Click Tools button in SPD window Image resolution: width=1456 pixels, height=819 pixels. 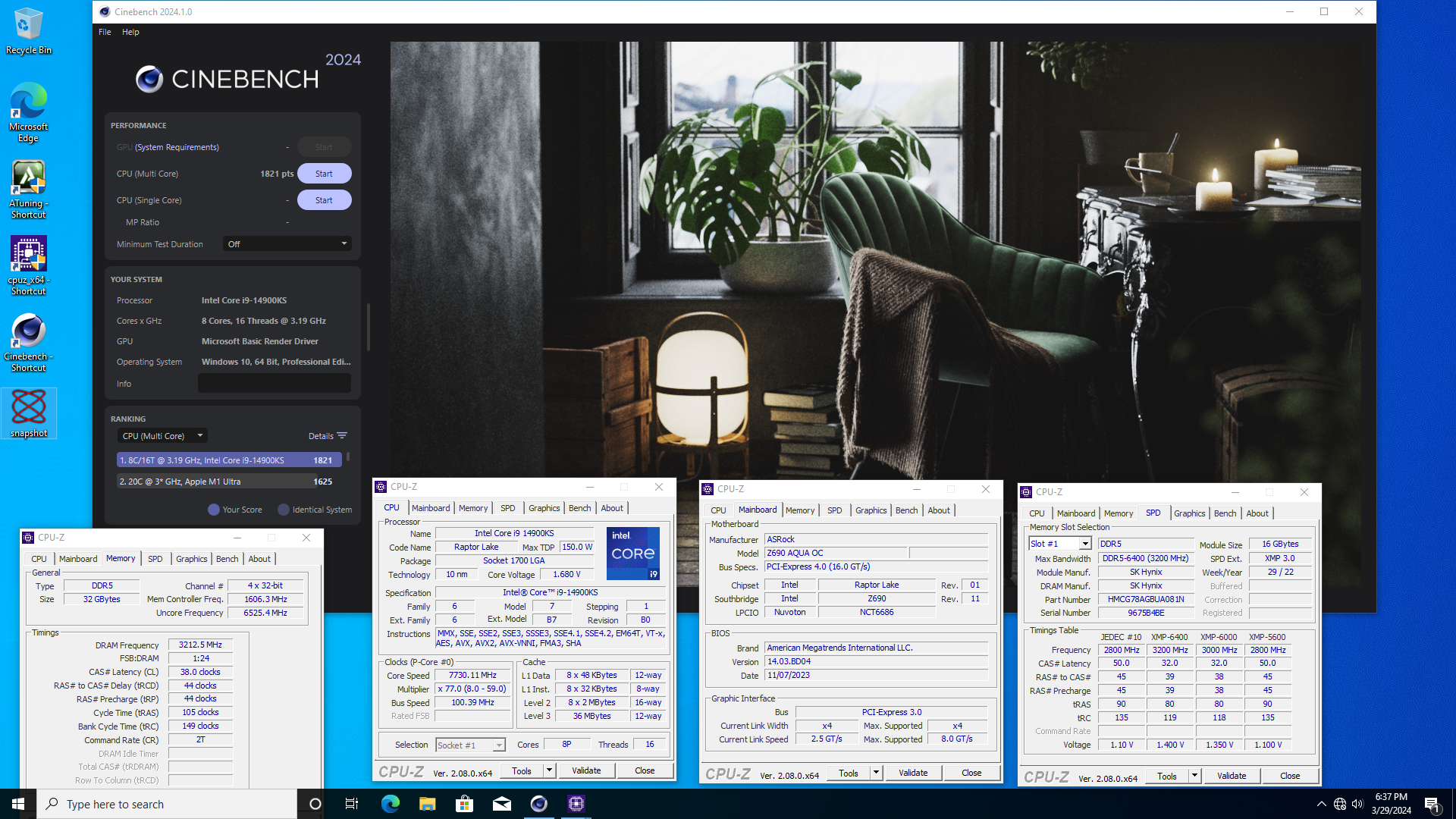click(x=1167, y=777)
